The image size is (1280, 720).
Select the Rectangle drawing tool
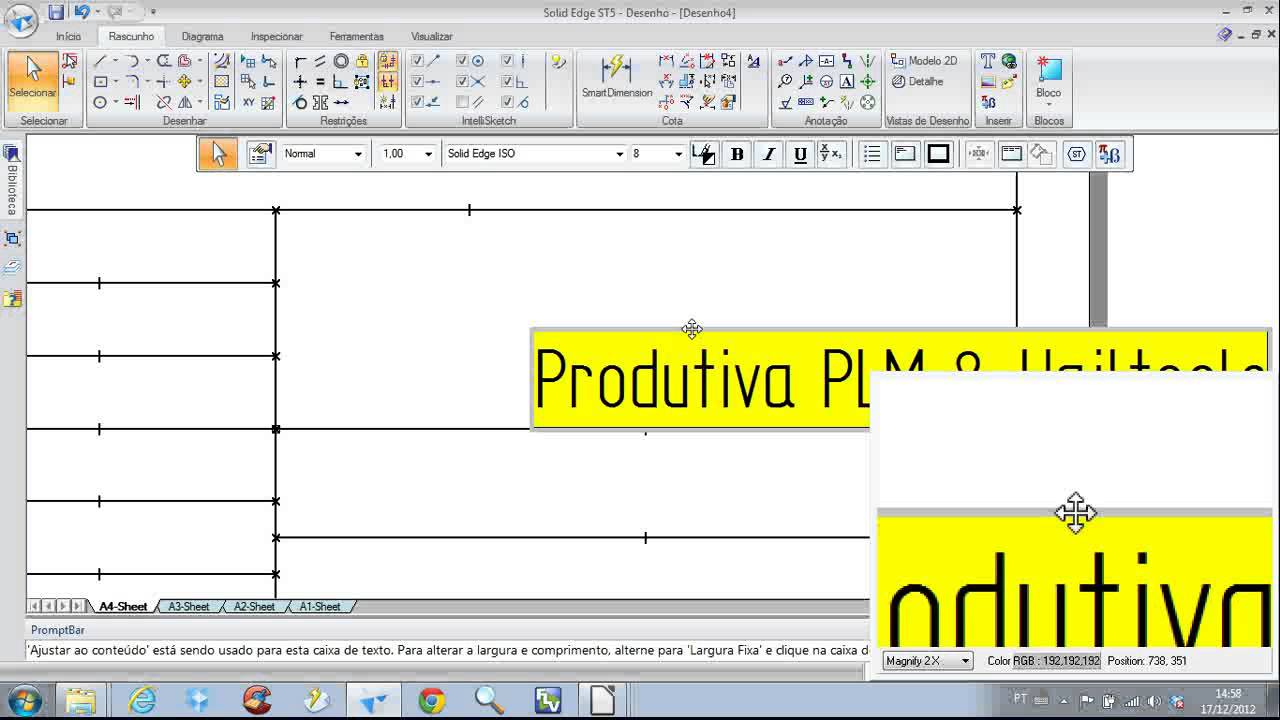coord(100,82)
